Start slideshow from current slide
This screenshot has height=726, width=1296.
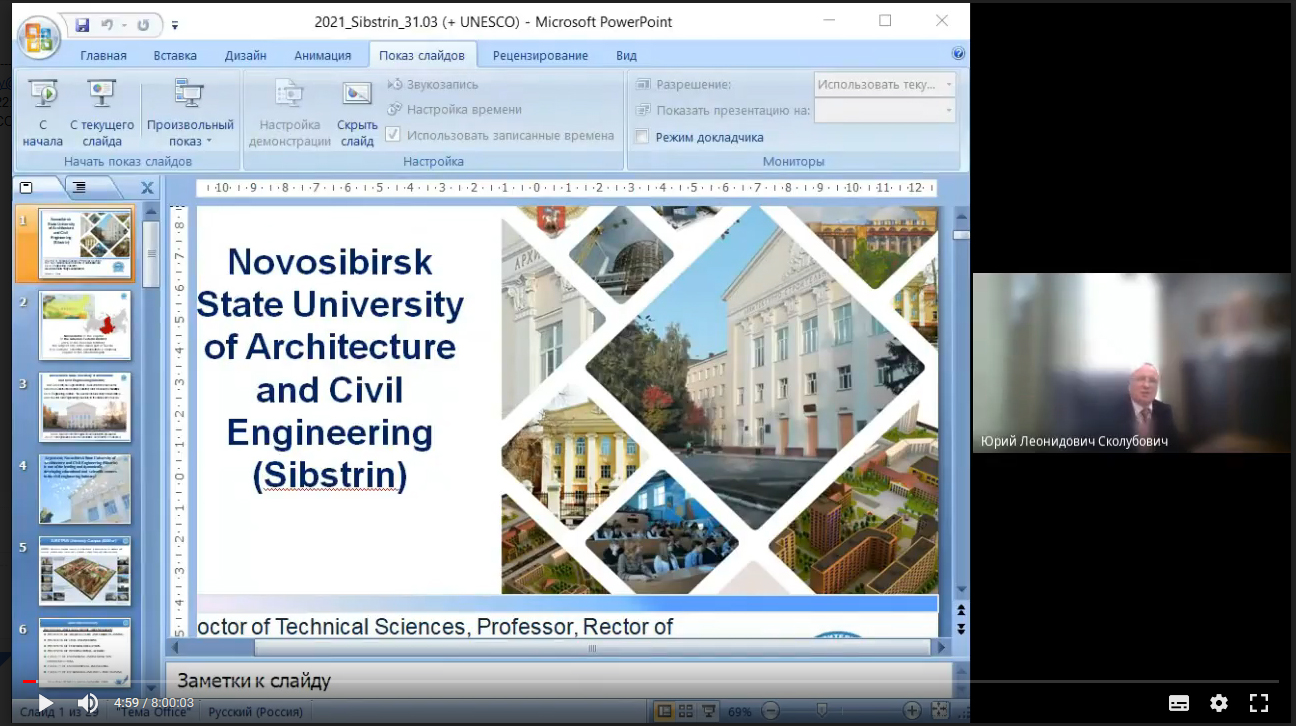[102, 113]
